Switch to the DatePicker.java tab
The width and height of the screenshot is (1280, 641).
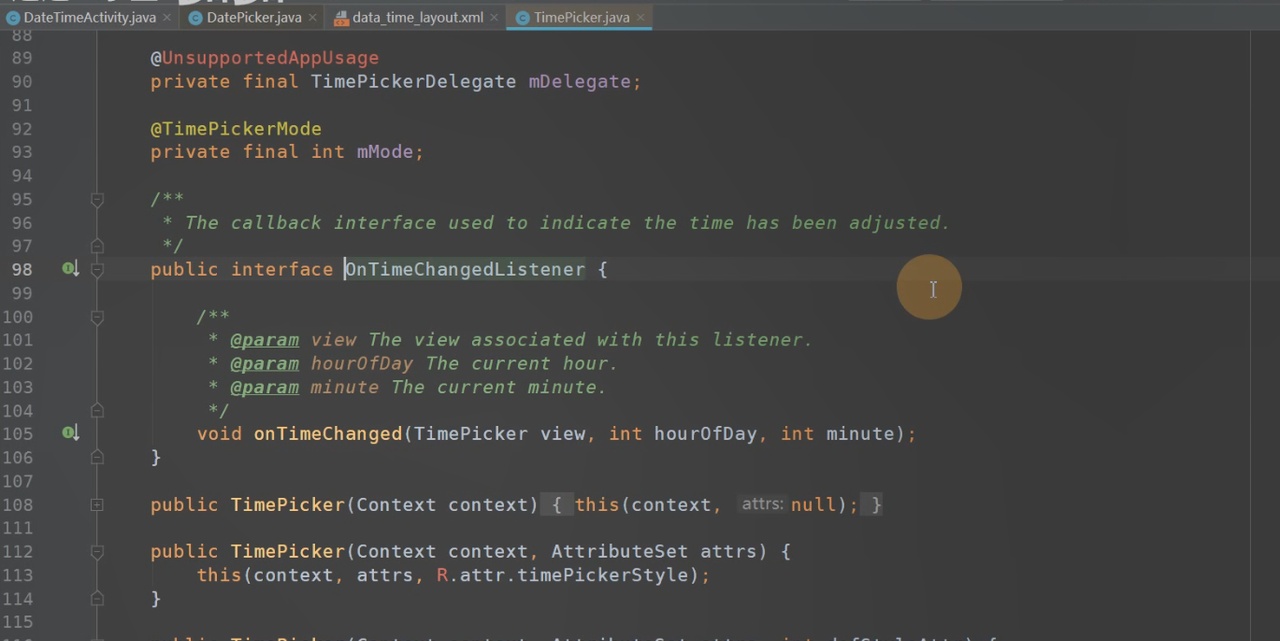(254, 17)
